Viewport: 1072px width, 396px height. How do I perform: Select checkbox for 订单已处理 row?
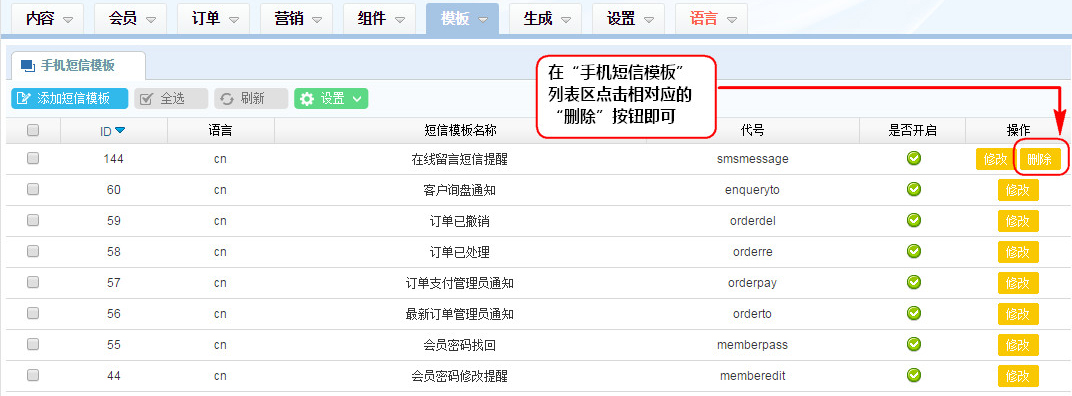(33, 251)
